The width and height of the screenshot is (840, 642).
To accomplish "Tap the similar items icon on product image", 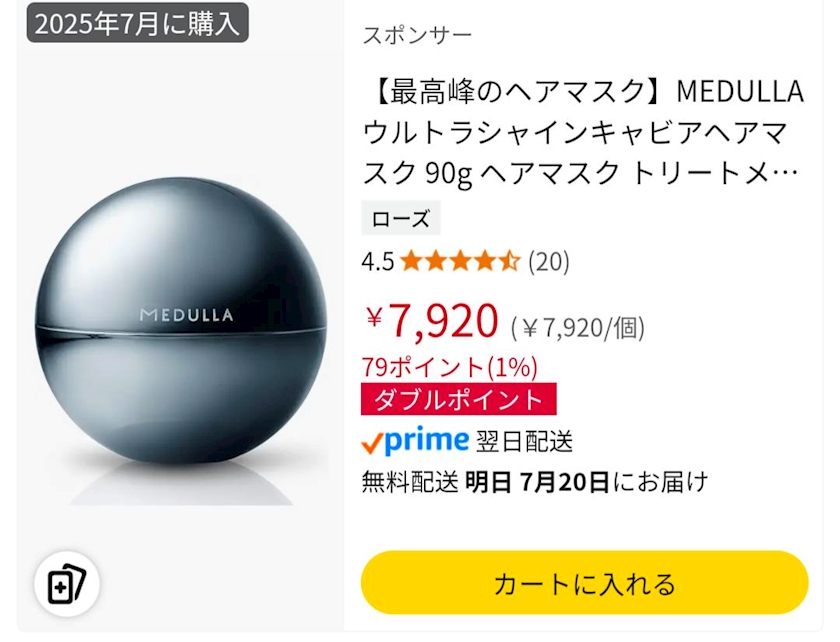I will [66, 585].
